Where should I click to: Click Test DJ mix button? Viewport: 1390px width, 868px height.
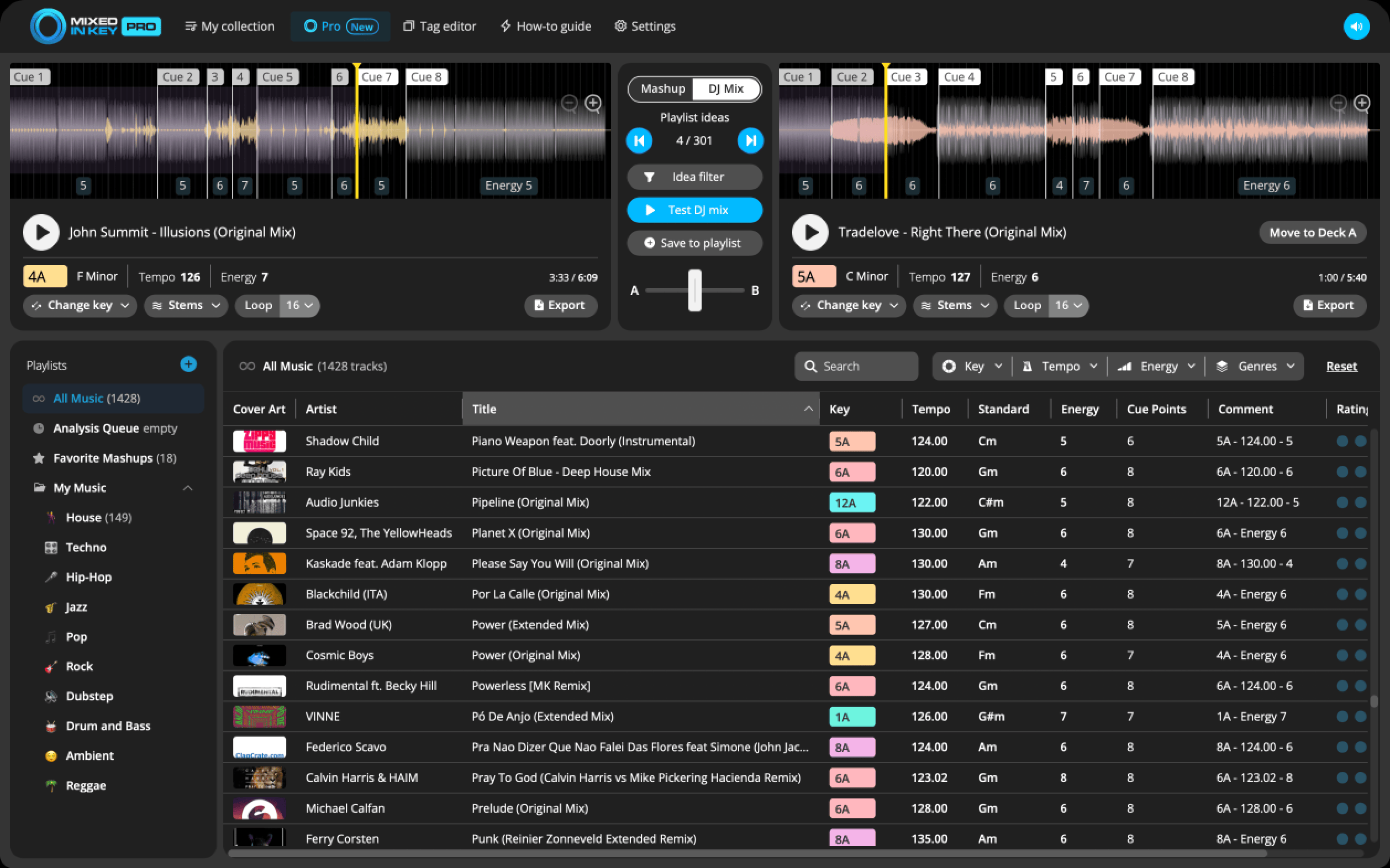[x=694, y=210]
